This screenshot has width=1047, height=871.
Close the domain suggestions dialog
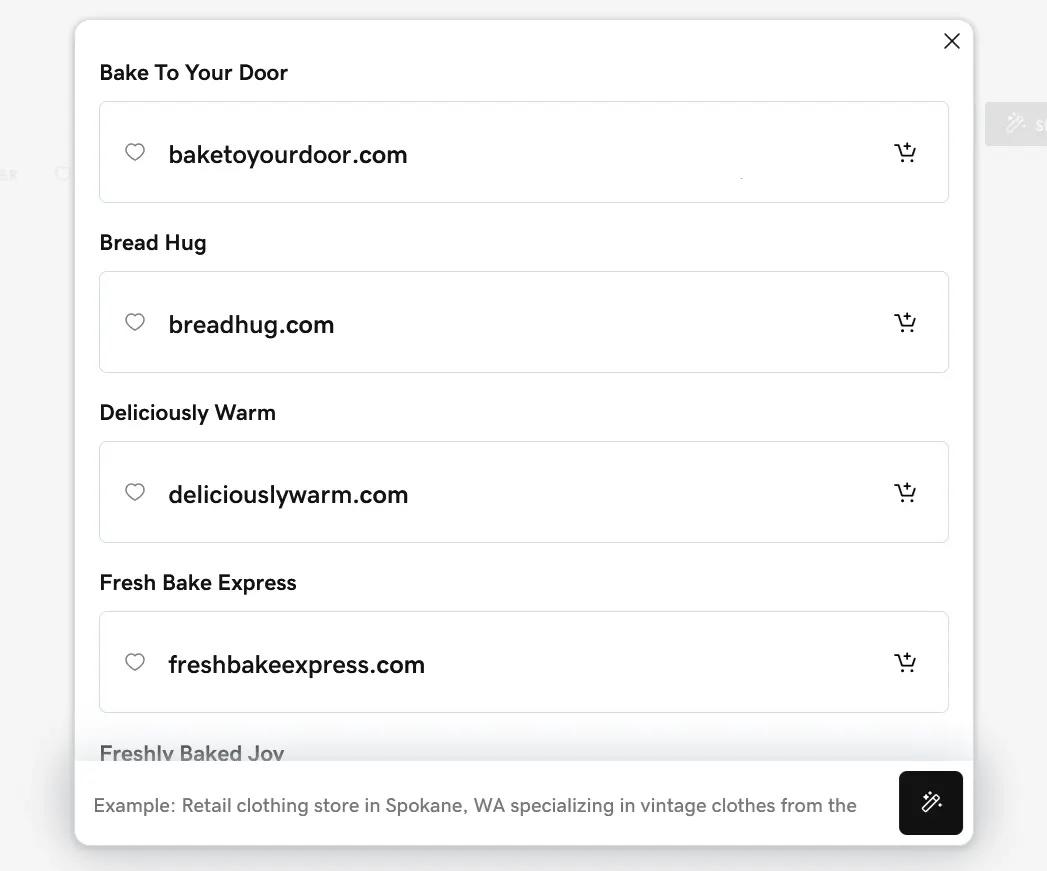(952, 41)
